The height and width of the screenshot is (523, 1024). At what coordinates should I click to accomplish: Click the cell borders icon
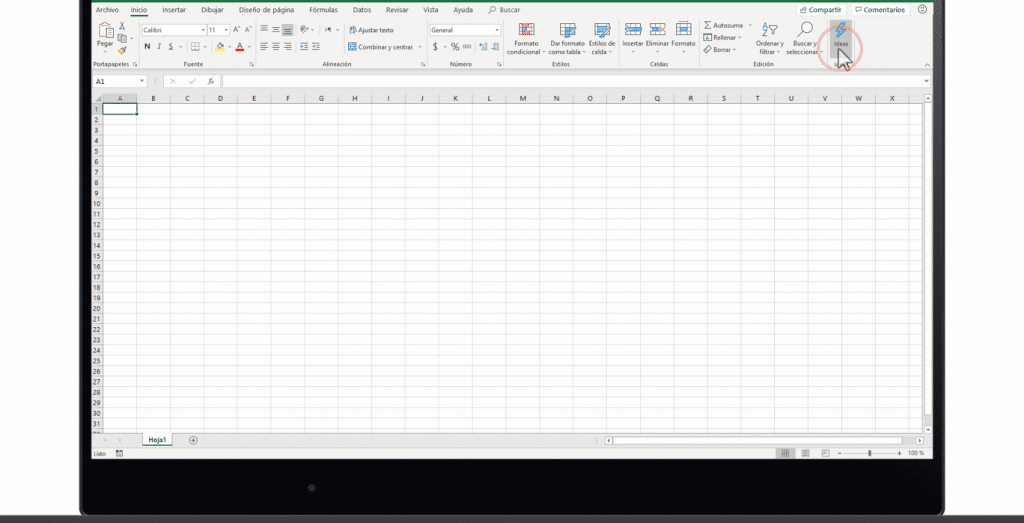click(195, 46)
